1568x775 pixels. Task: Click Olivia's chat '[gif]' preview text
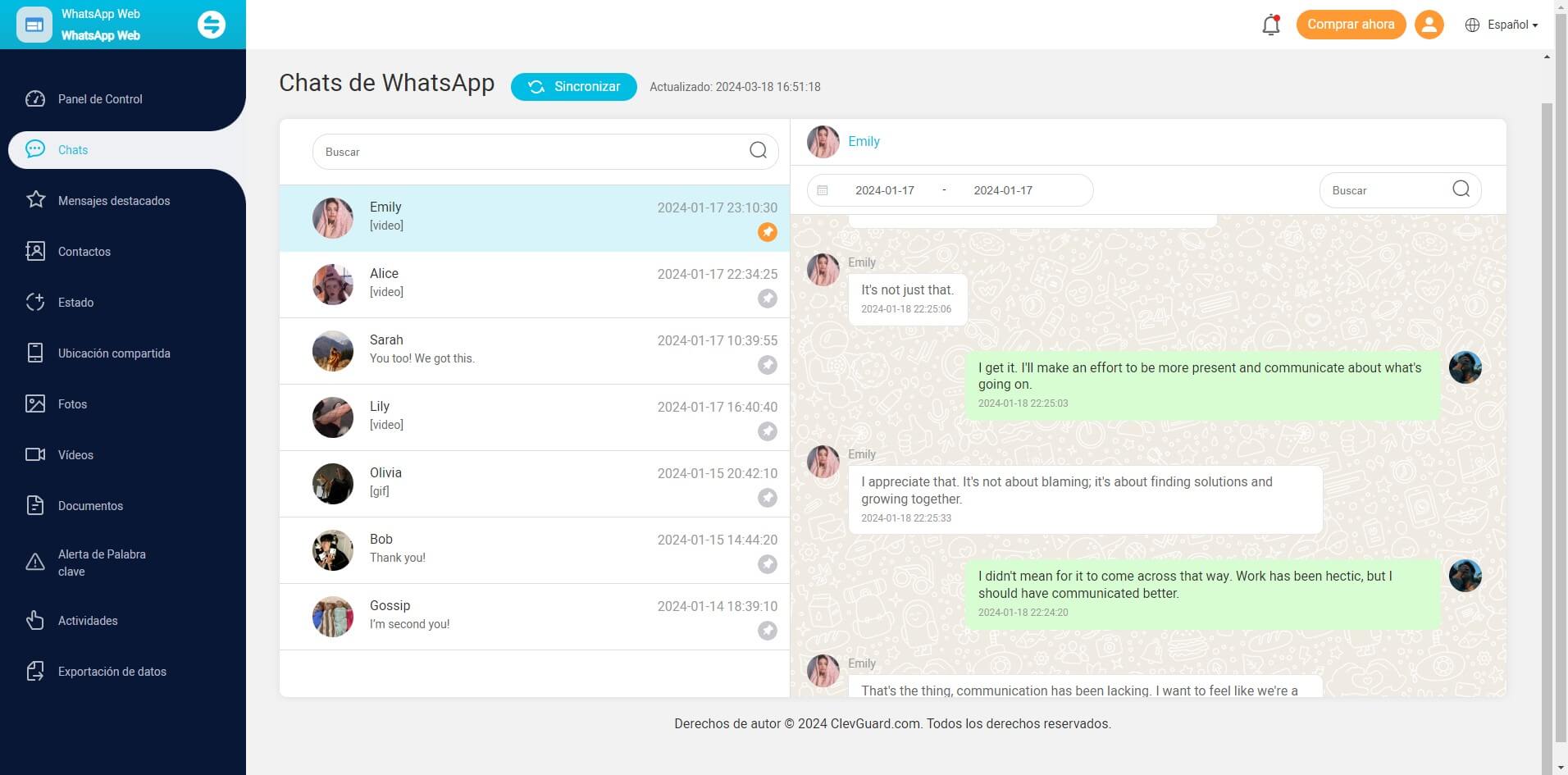point(380,491)
